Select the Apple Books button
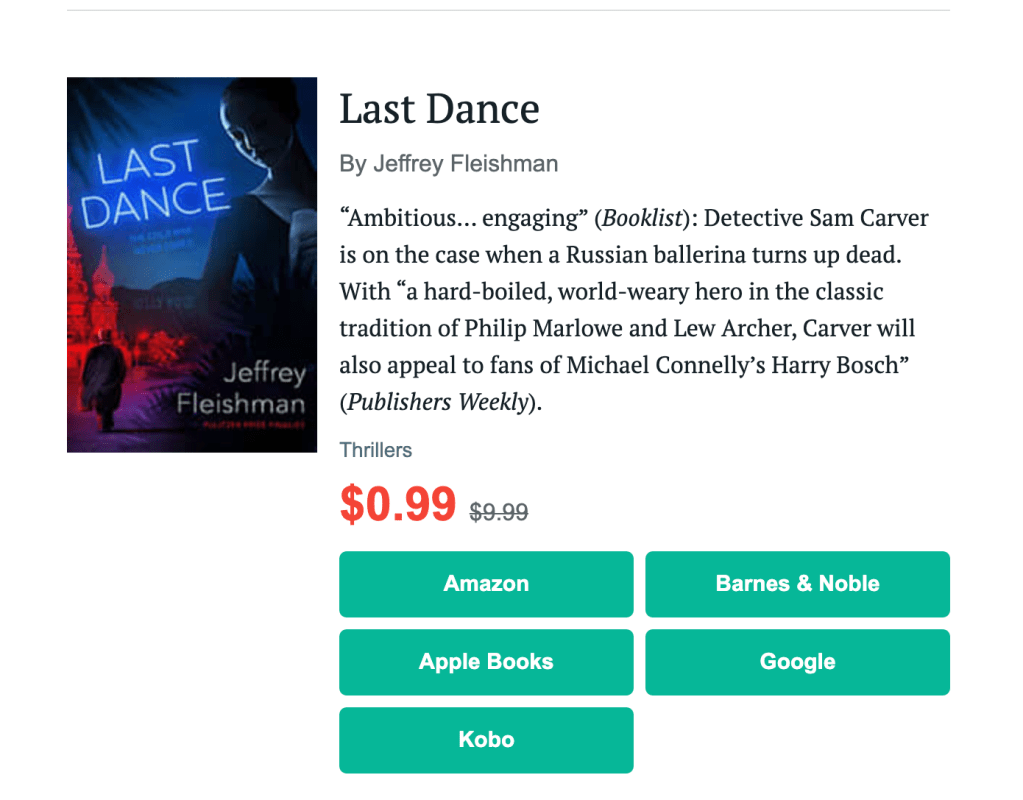The width and height of the screenshot is (1023, 800). click(486, 662)
